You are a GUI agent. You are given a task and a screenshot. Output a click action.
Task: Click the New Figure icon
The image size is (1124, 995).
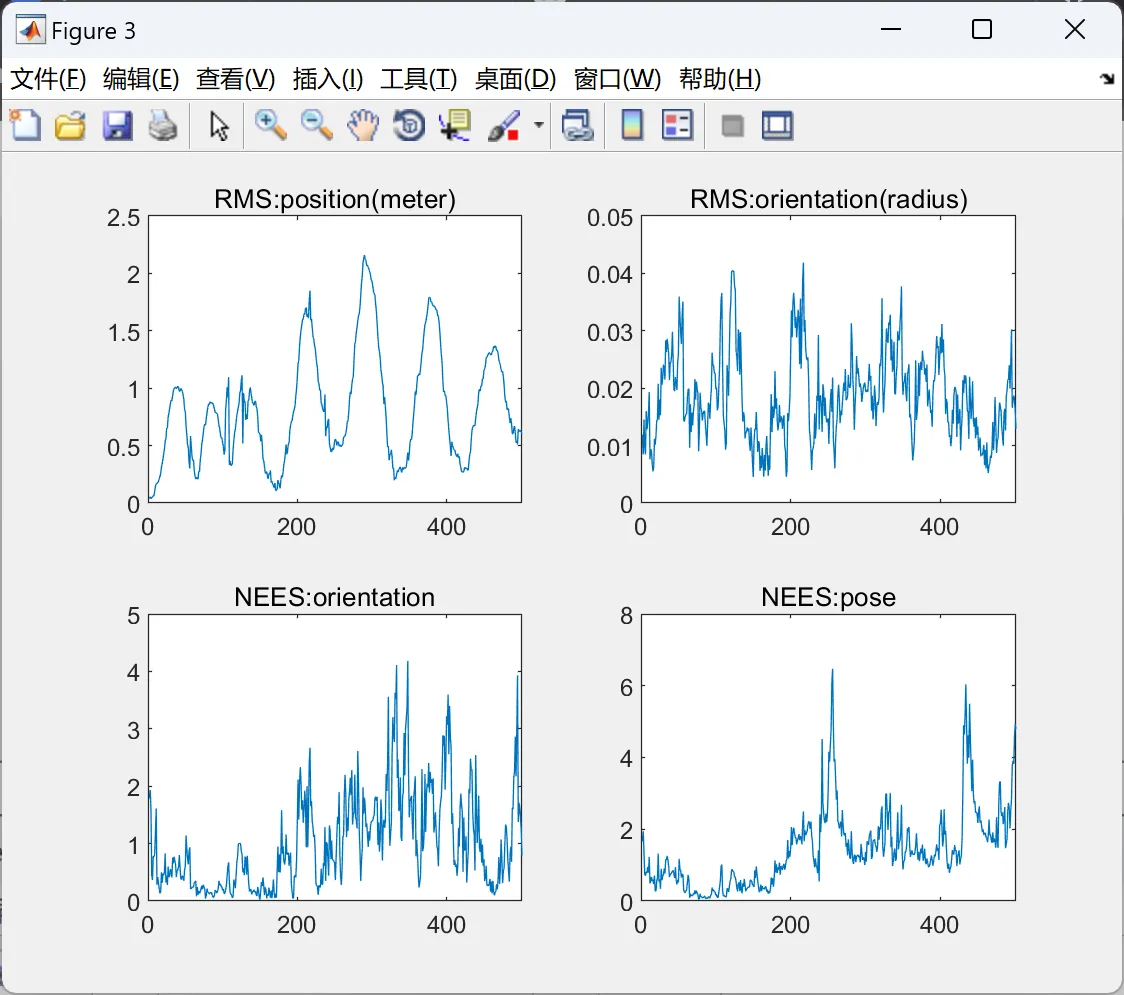(26, 125)
